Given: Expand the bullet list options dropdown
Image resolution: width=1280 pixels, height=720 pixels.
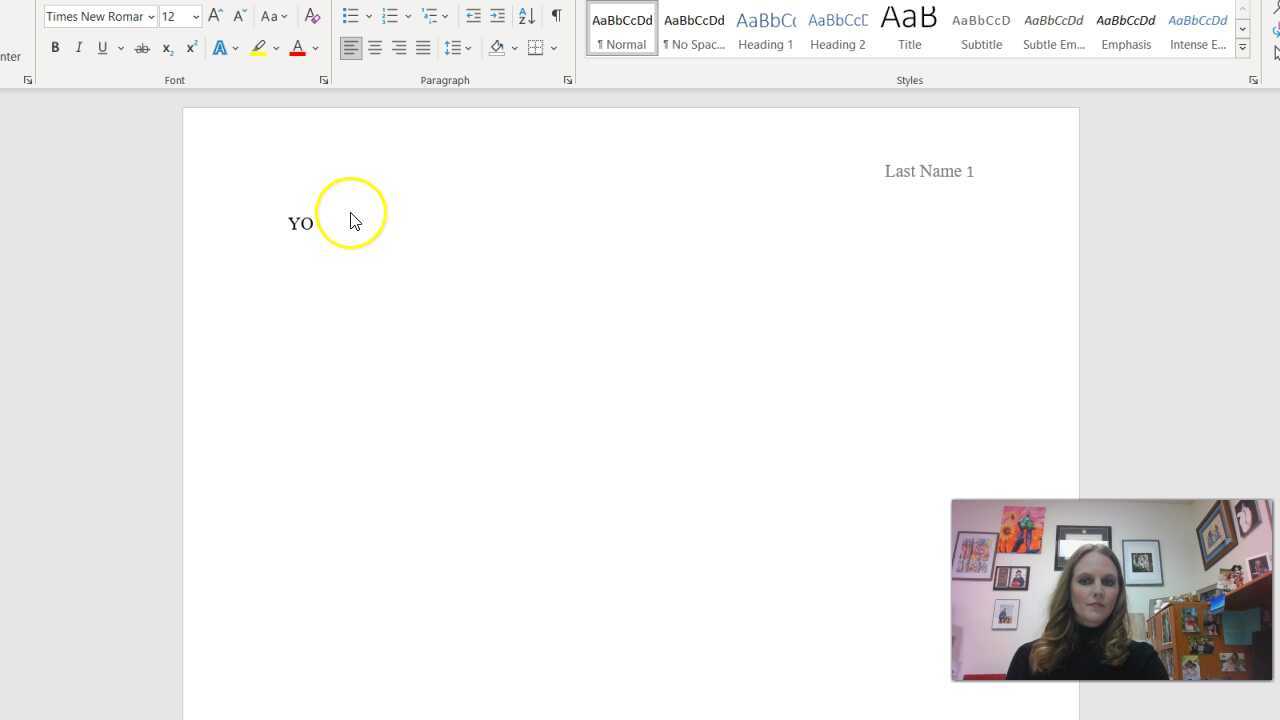Looking at the screenshot, I should pyautogui.click(x=369, y=15).
